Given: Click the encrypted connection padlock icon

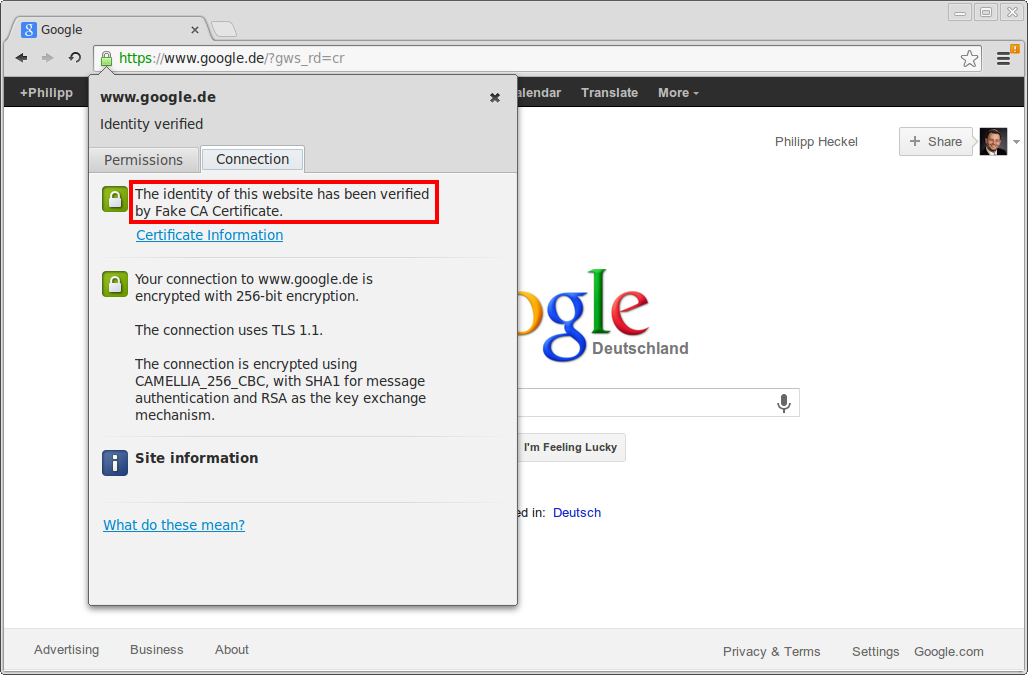Looking at the screenshot, I should 115,284.
